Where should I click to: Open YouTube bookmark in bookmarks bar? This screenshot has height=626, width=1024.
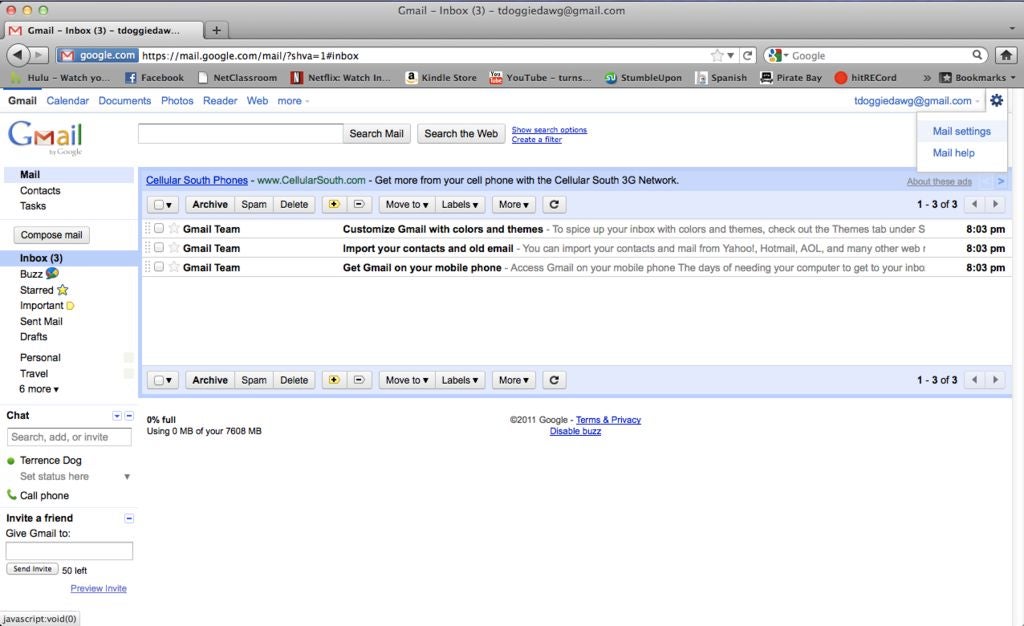[x=541, y=78]
